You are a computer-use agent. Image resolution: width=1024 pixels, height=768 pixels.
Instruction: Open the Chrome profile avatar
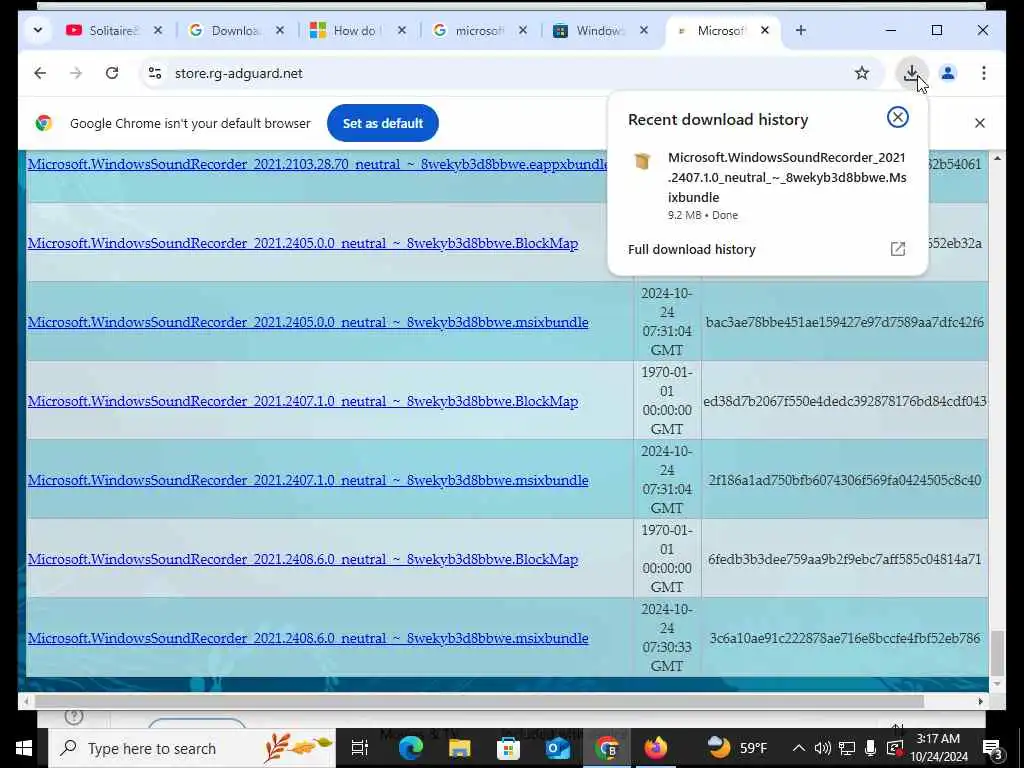pos(948,73)
